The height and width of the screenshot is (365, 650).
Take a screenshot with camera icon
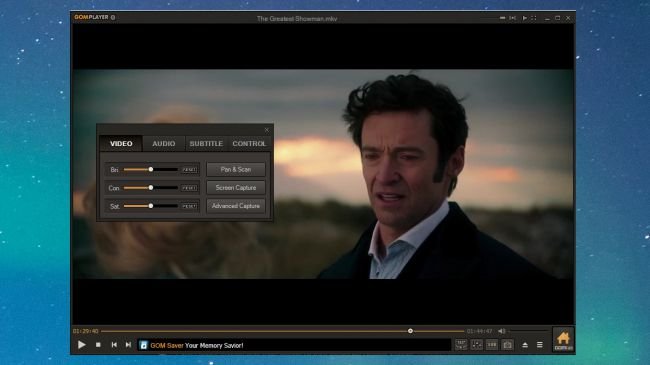click(x=507, y=345)
